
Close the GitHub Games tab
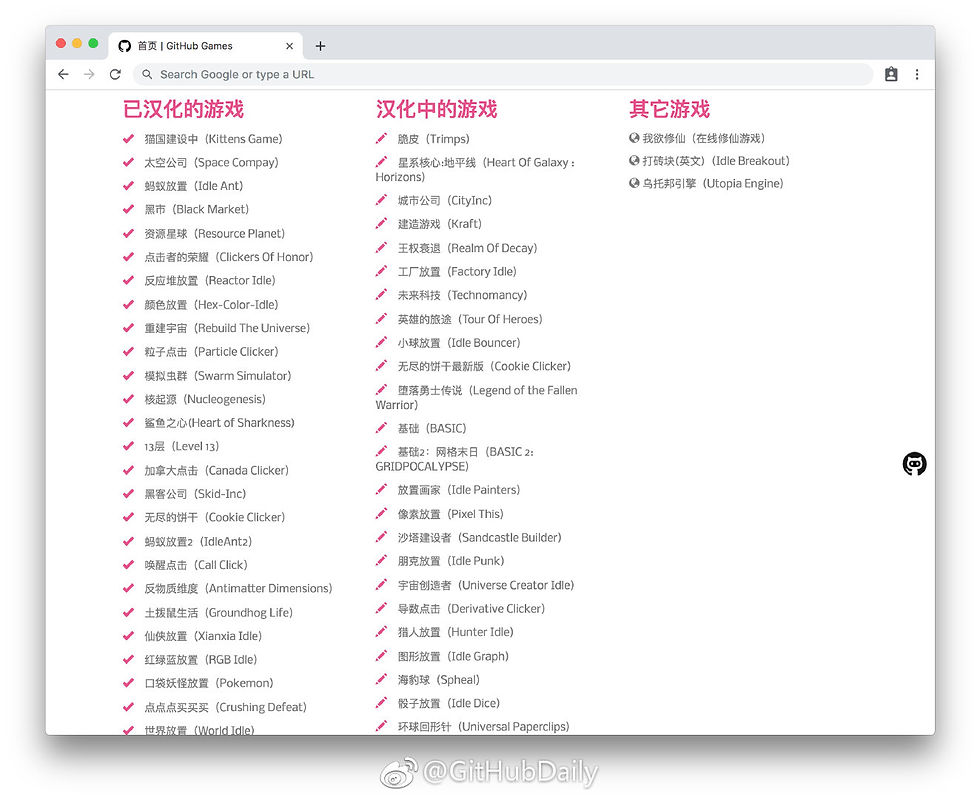pos(289,46)
